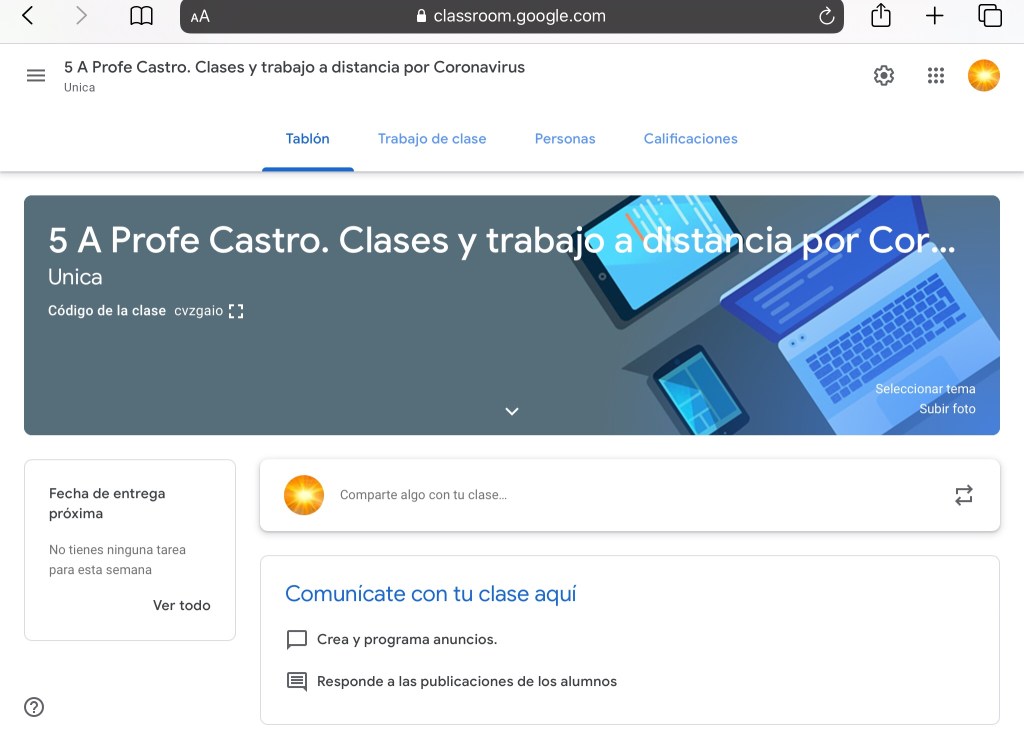This screenshot has height=741, width=1024.
Task: Open the Personas tab
Action: pyautogui.click(x=565, y=139)
